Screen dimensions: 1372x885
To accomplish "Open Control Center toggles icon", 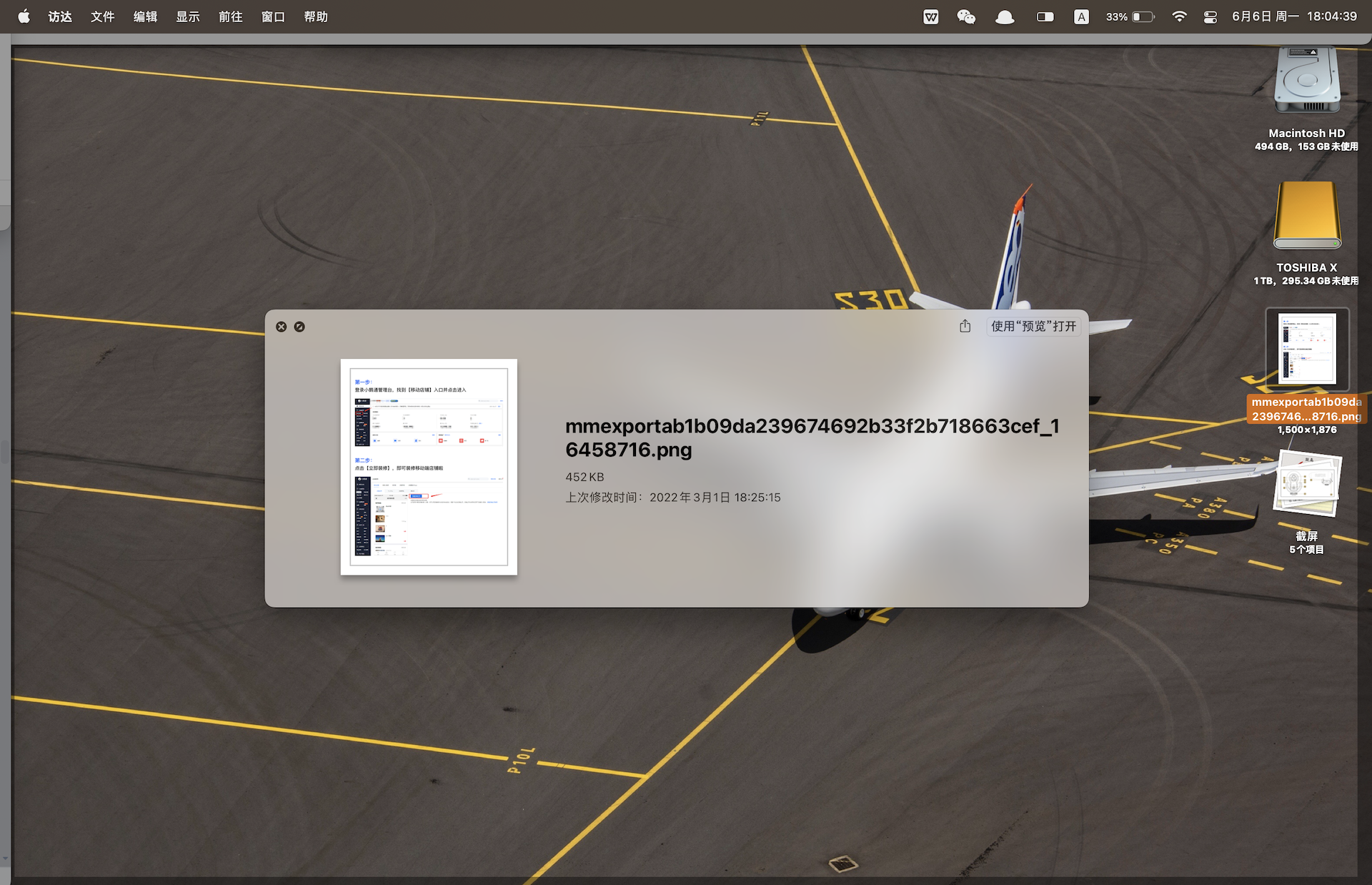I will coord(1210,16).
